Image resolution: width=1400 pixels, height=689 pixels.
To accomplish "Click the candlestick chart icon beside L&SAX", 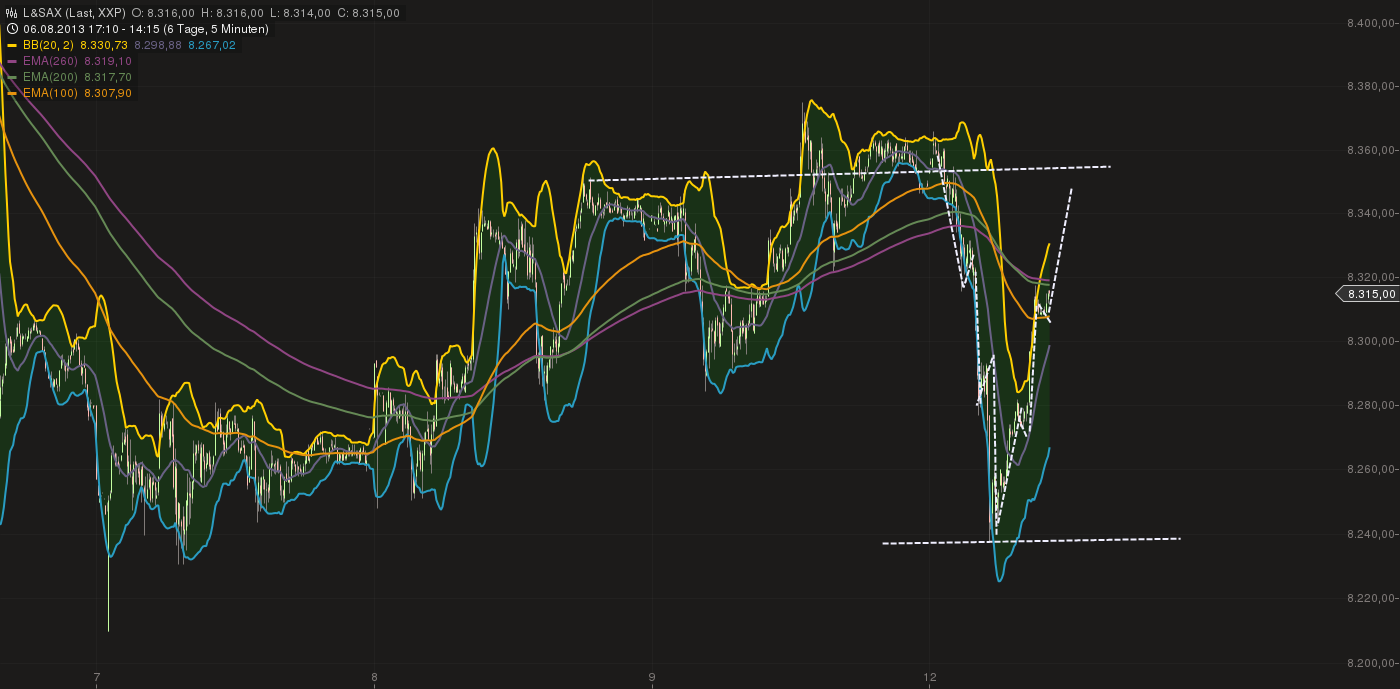I will click(11, 13).
